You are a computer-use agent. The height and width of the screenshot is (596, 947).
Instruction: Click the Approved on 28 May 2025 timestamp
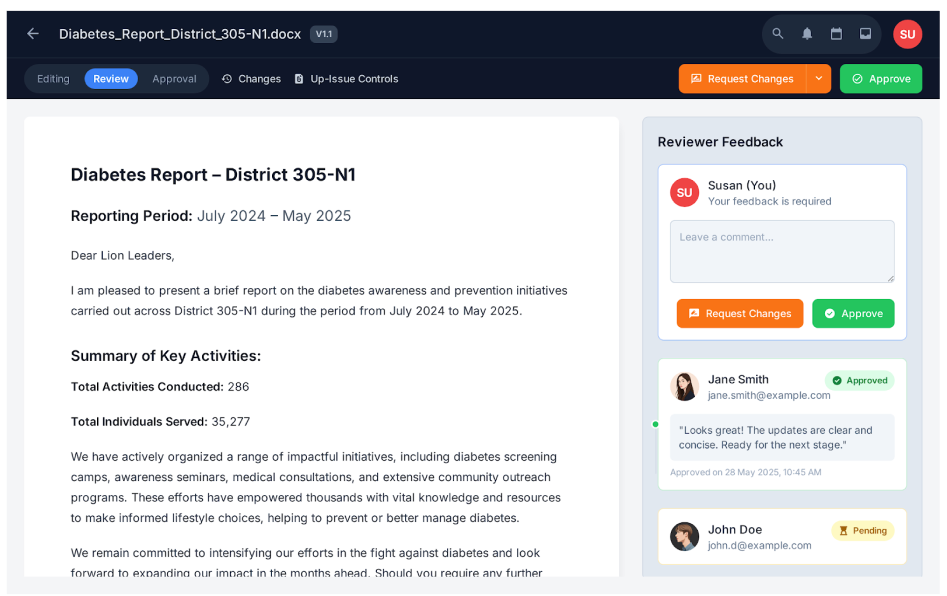[745, 473]
